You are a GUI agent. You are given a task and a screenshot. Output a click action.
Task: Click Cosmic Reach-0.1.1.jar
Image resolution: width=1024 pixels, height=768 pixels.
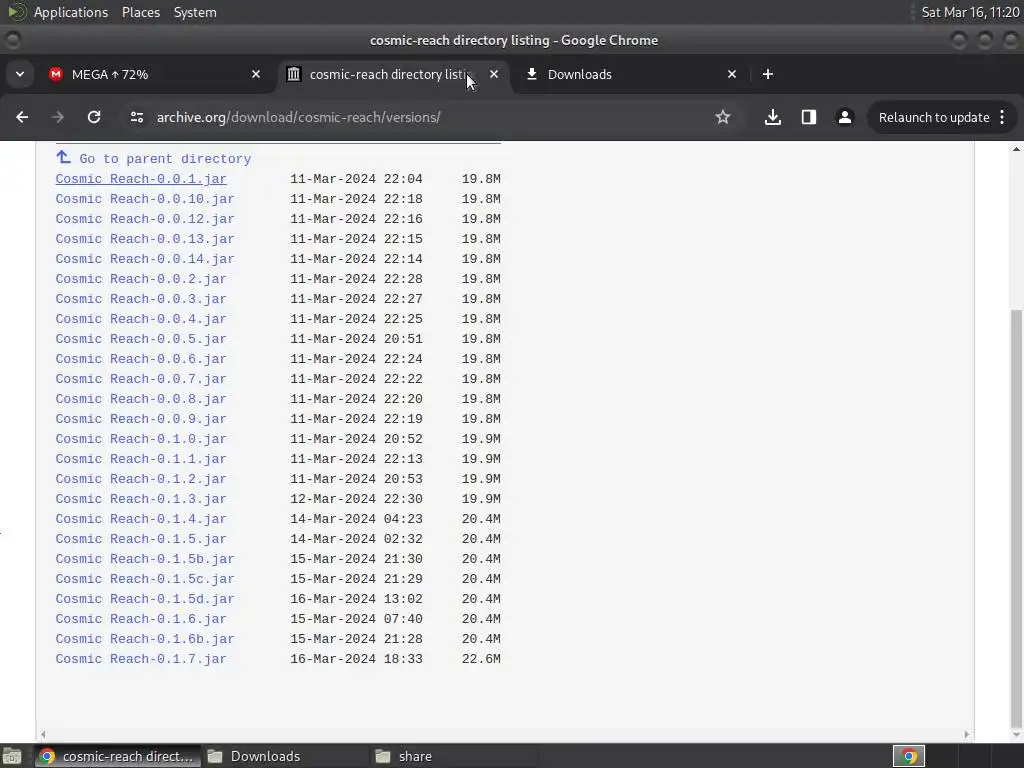pyautogui.click(x=141, y=459)
